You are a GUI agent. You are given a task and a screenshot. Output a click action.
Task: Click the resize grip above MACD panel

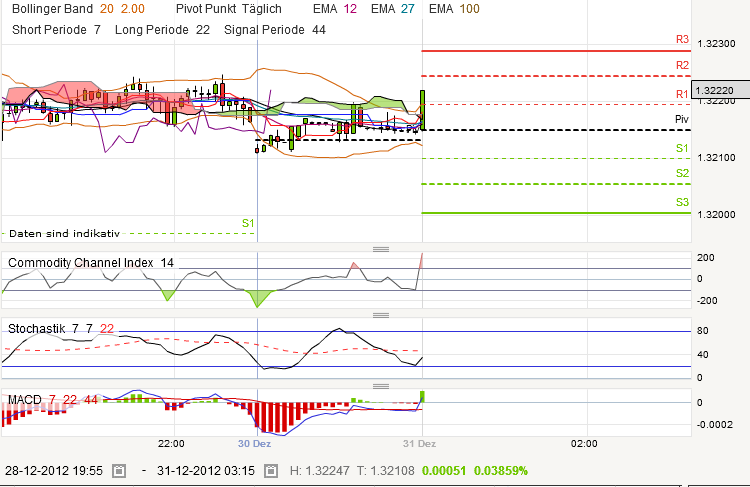coord(380,385)
